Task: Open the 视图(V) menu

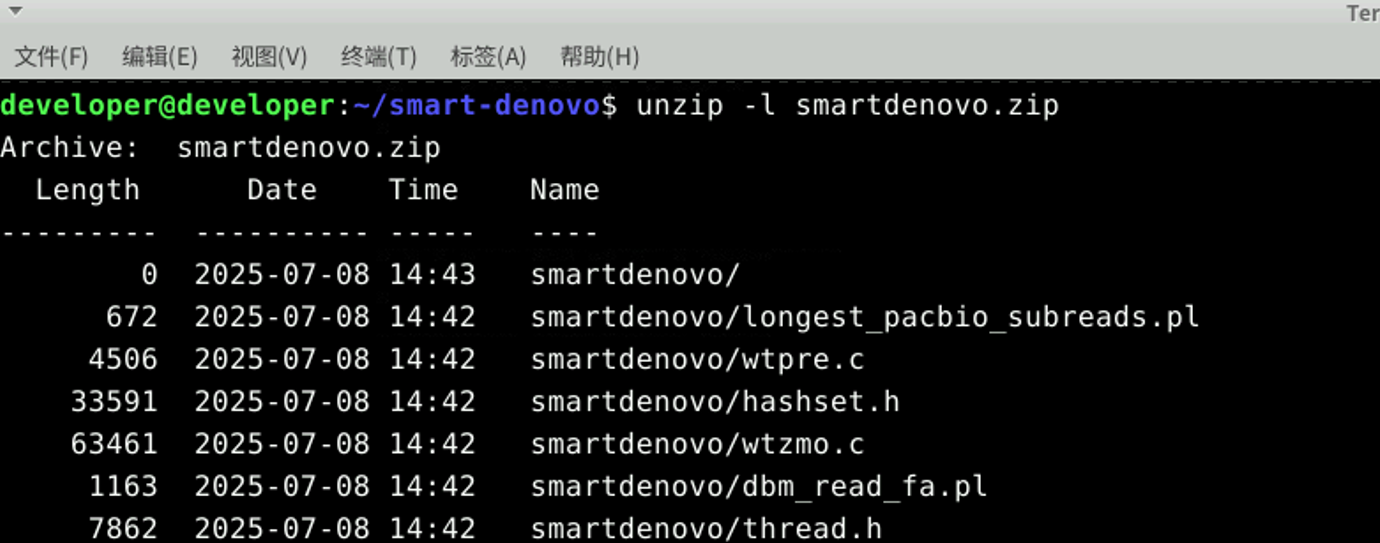Action: point(269,57)
